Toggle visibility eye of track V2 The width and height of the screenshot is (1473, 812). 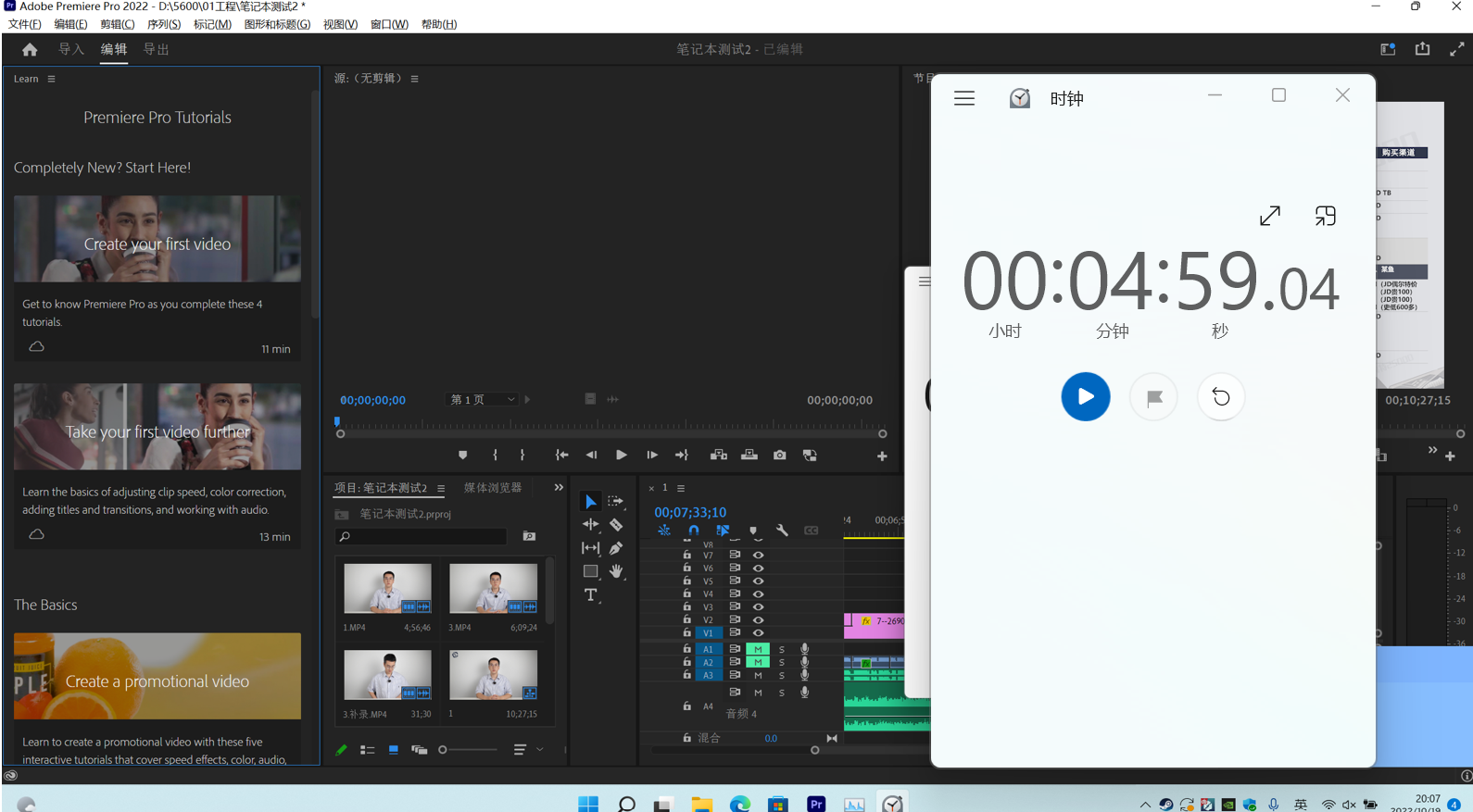click(758, 619)
